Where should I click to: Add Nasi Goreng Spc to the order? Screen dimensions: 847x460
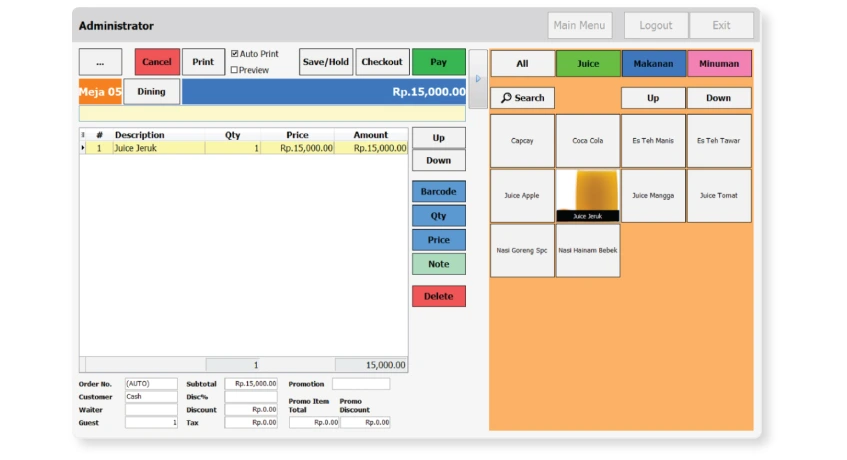pyautogui.click(x=522, y=251)
